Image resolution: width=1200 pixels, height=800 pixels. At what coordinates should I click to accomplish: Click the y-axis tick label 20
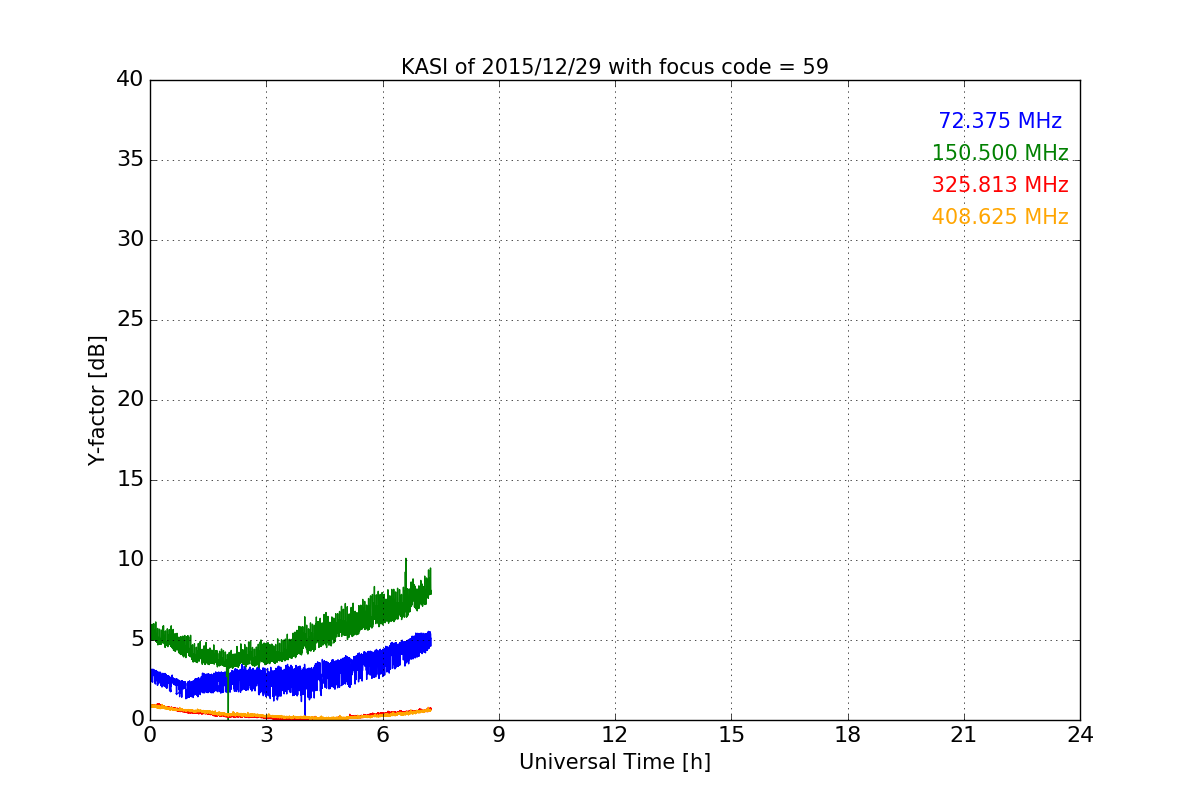point(130,400)
